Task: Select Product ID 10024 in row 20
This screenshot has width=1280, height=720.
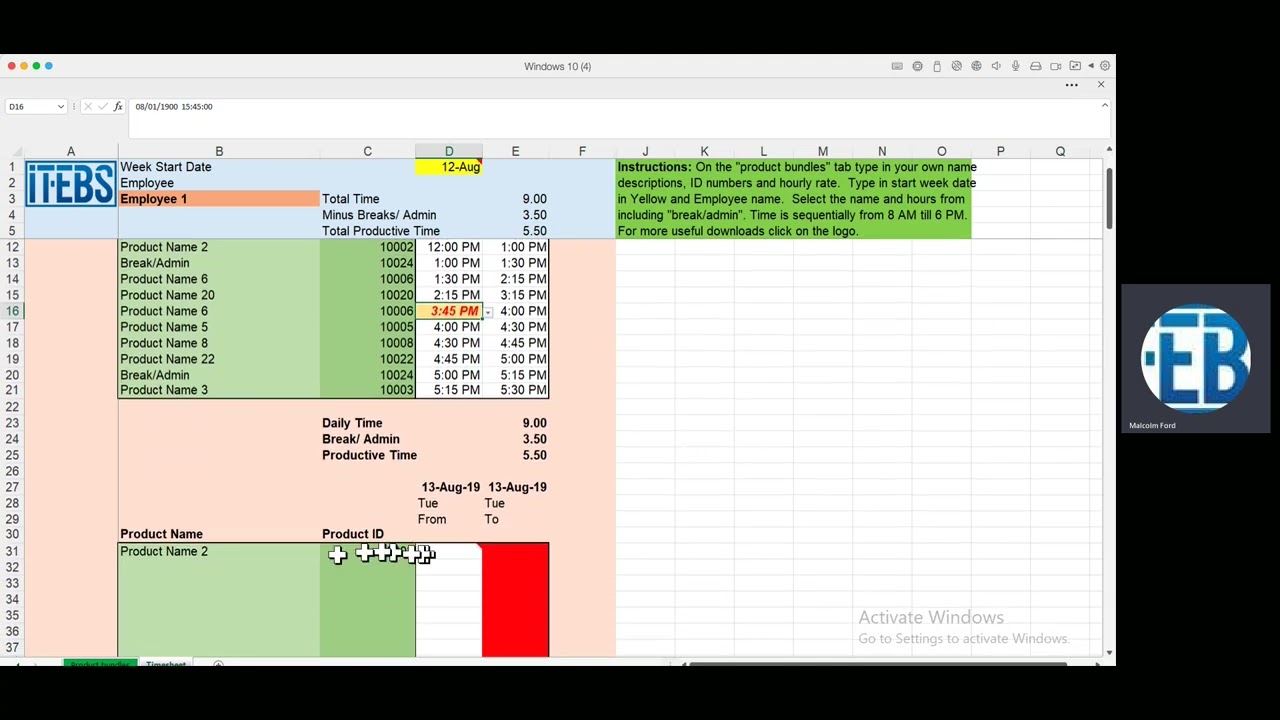Action: point(367,375)
